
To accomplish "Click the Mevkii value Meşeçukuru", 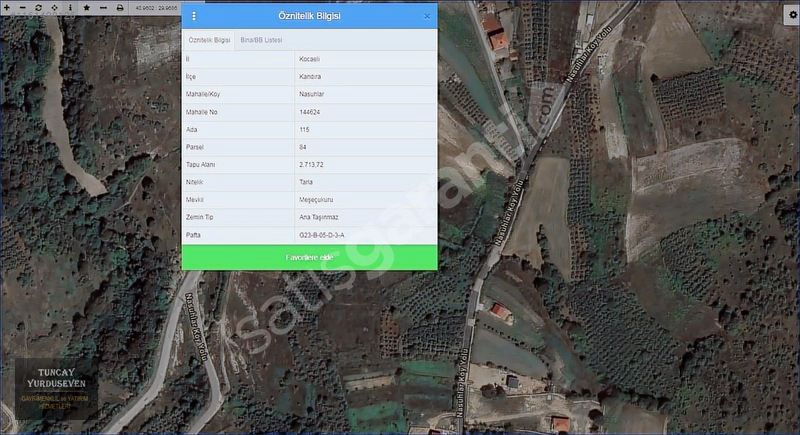I will coord(316,199).
